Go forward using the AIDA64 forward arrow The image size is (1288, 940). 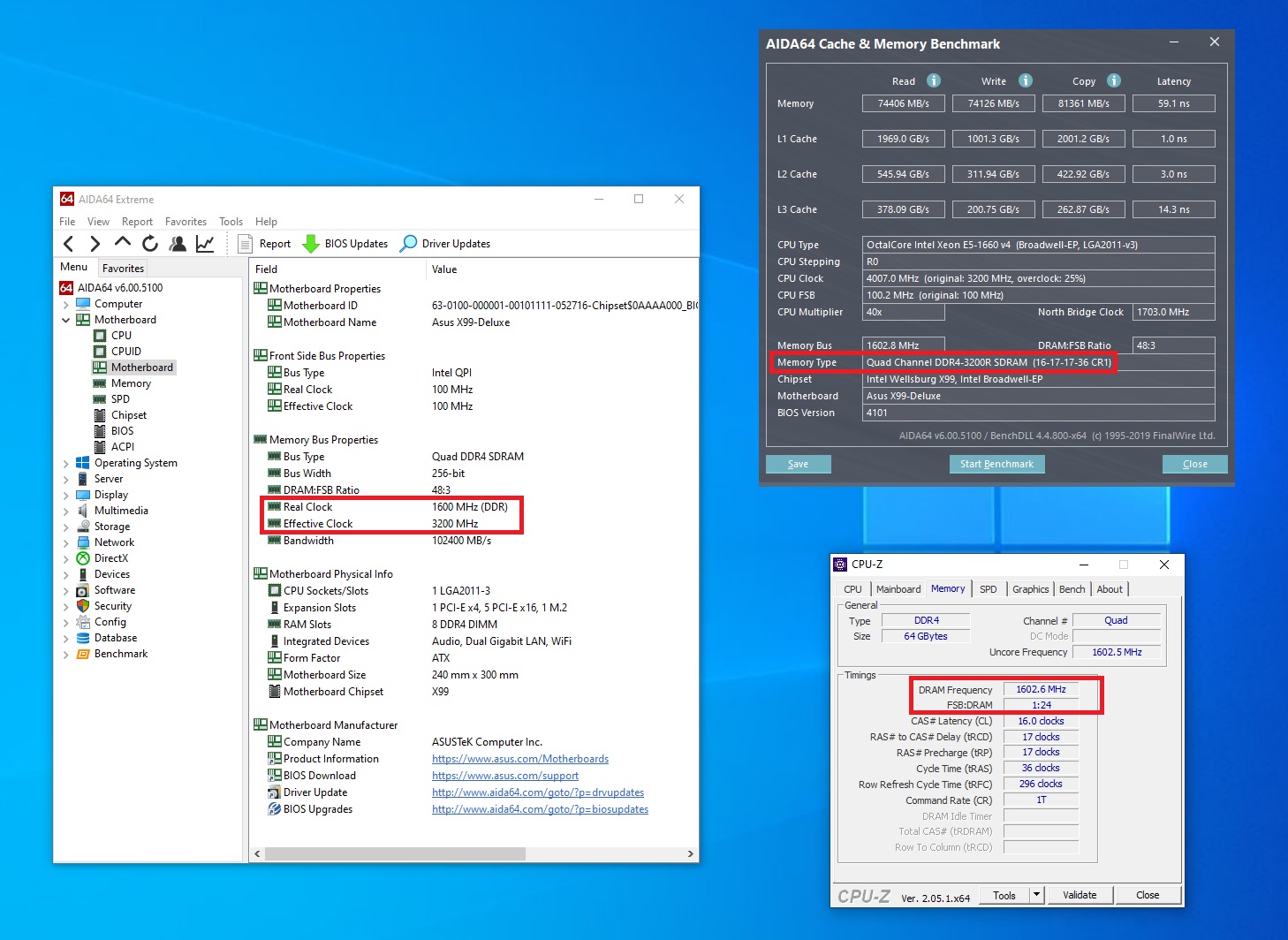(95, 244)
